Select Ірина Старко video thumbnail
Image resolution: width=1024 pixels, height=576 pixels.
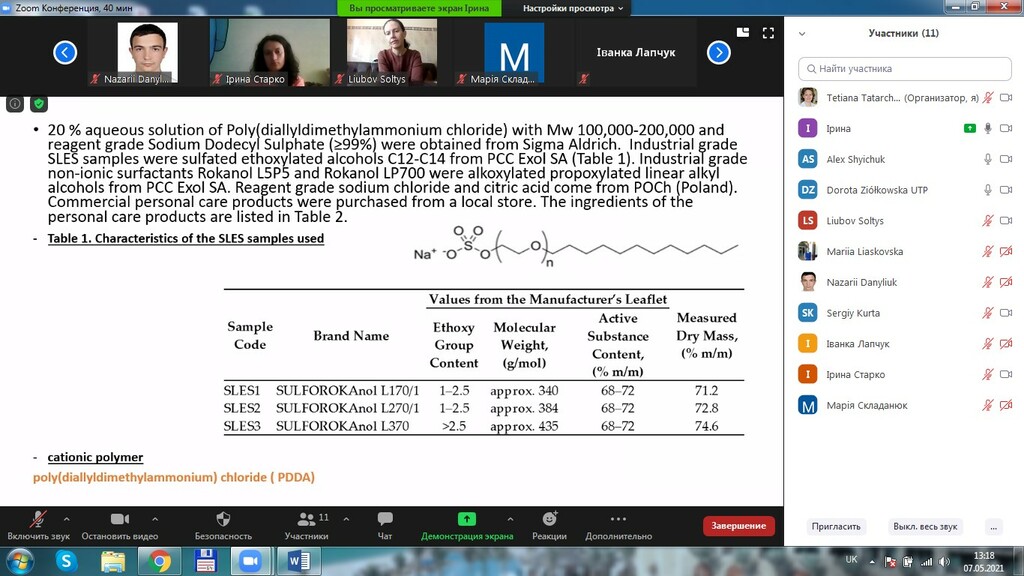click(269, 52)
